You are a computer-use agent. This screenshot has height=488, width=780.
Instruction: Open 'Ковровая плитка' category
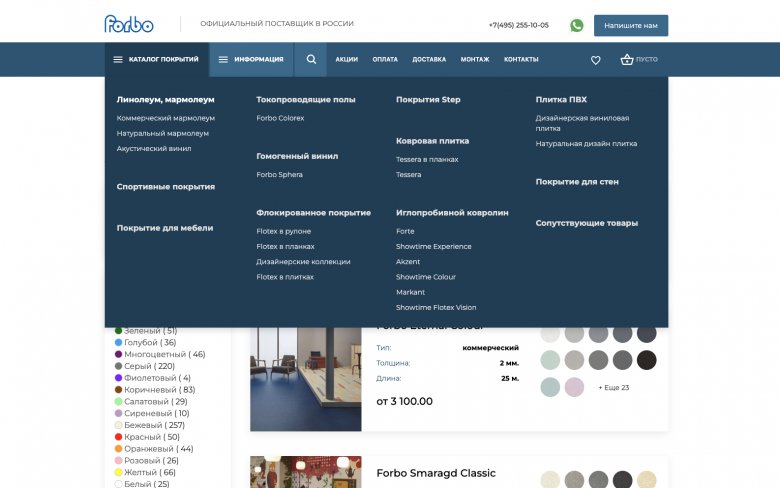point(432,141)
